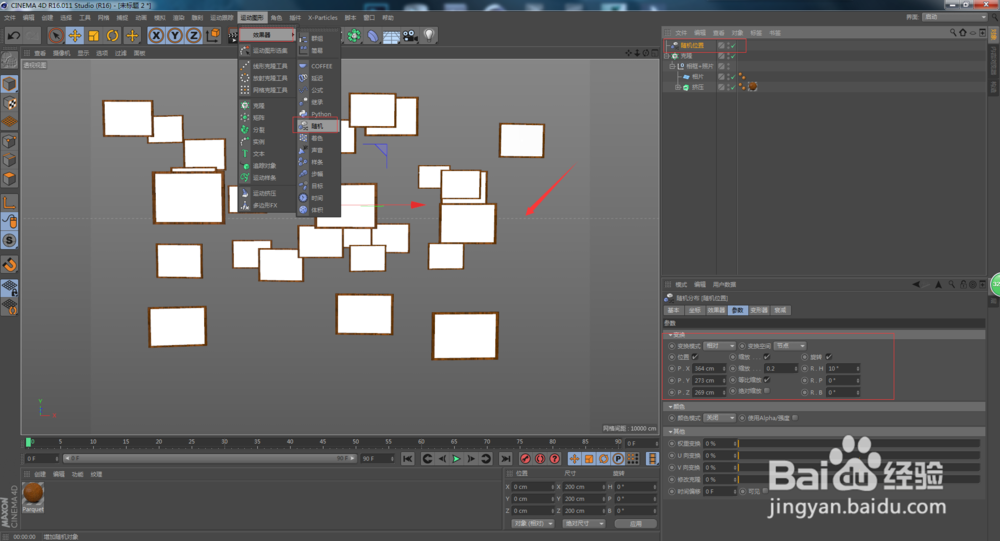Click the floor grid icon in toolbar
This screenshot has width=1000, height=541.
391,36
